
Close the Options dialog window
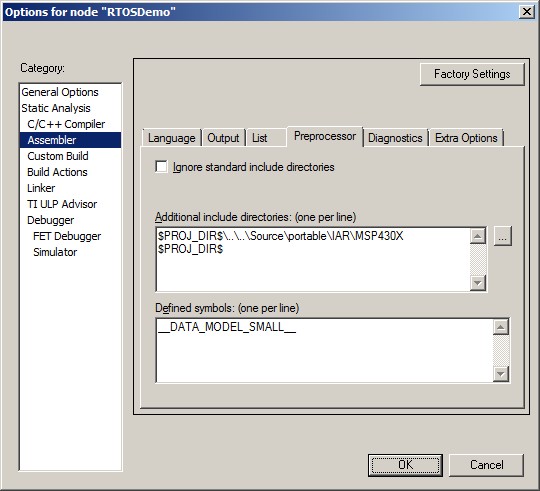tap(527, 12)
